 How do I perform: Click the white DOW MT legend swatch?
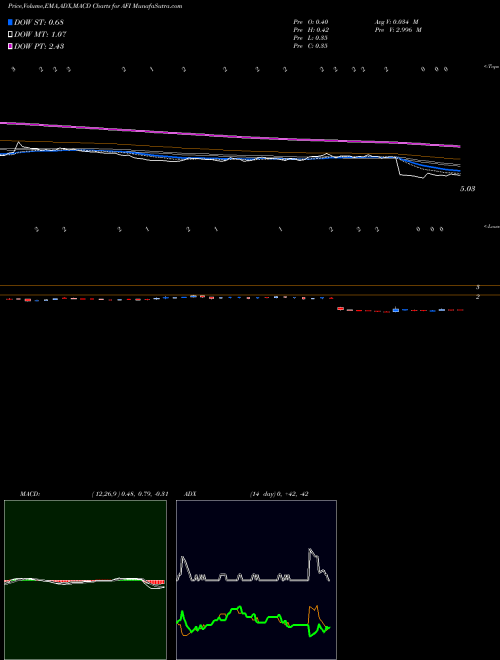[11, 34]
